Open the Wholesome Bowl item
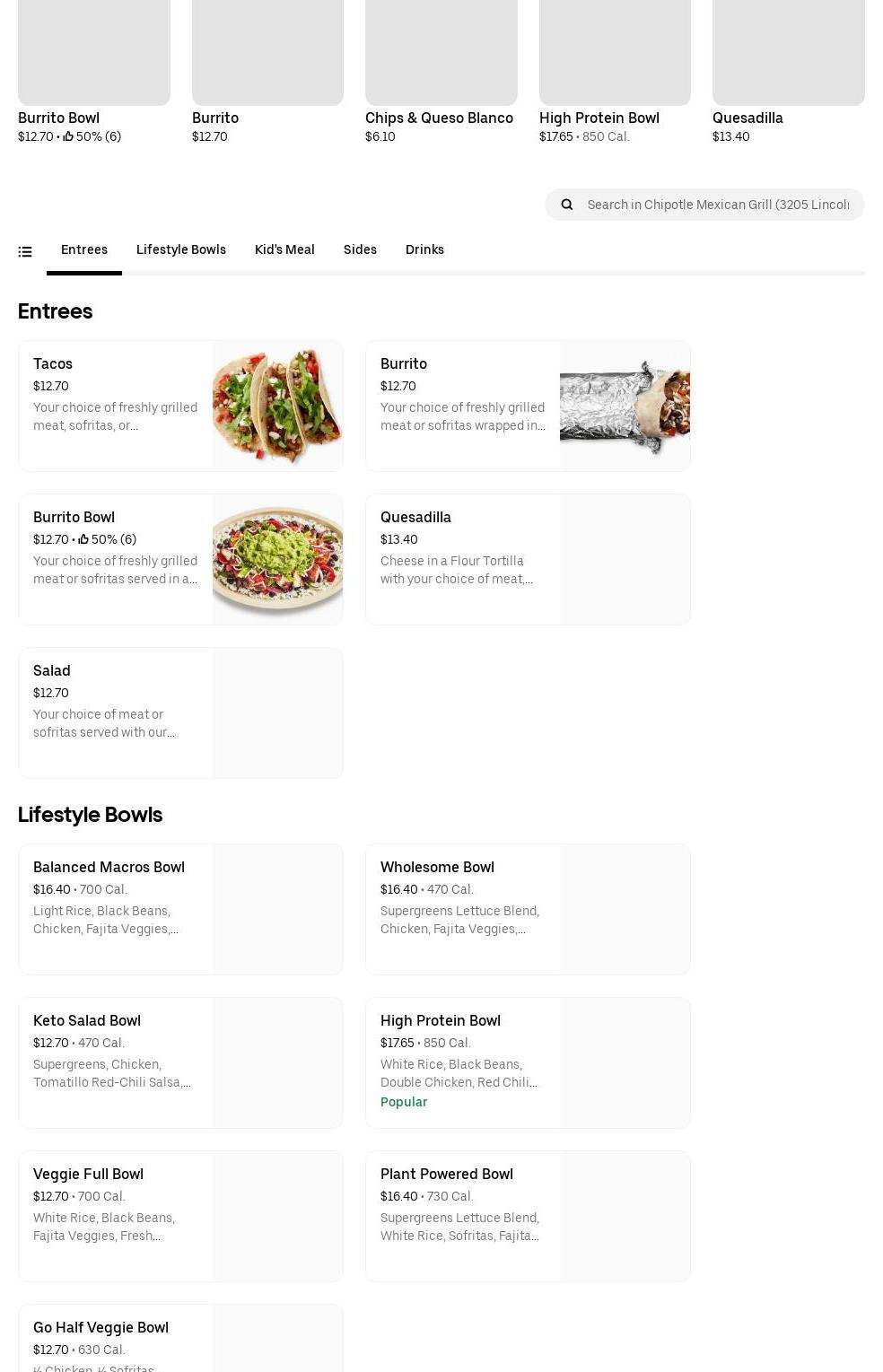883x1372 pixels. pos(528,909)
